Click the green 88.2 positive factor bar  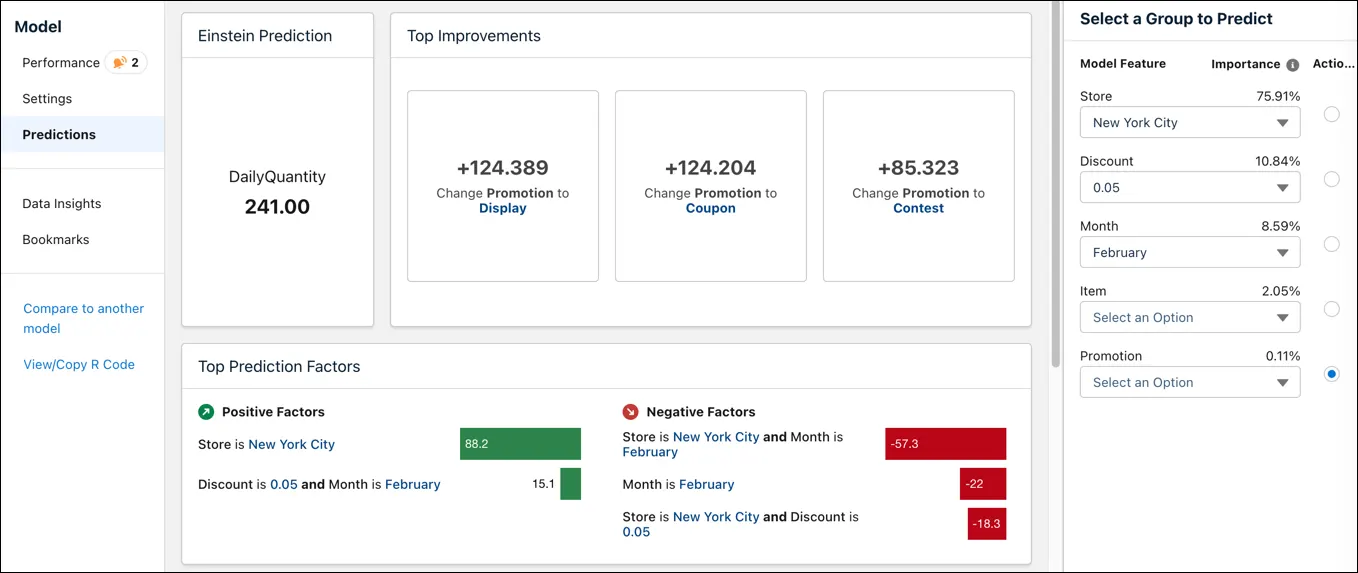coord(520,444)
